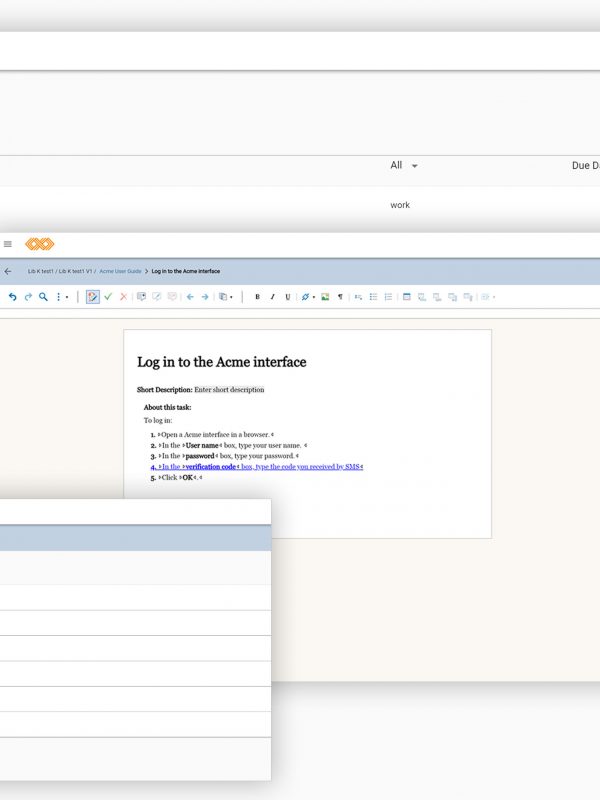Insert a bulleted list

pyautogui.click(x=373, y=296)
